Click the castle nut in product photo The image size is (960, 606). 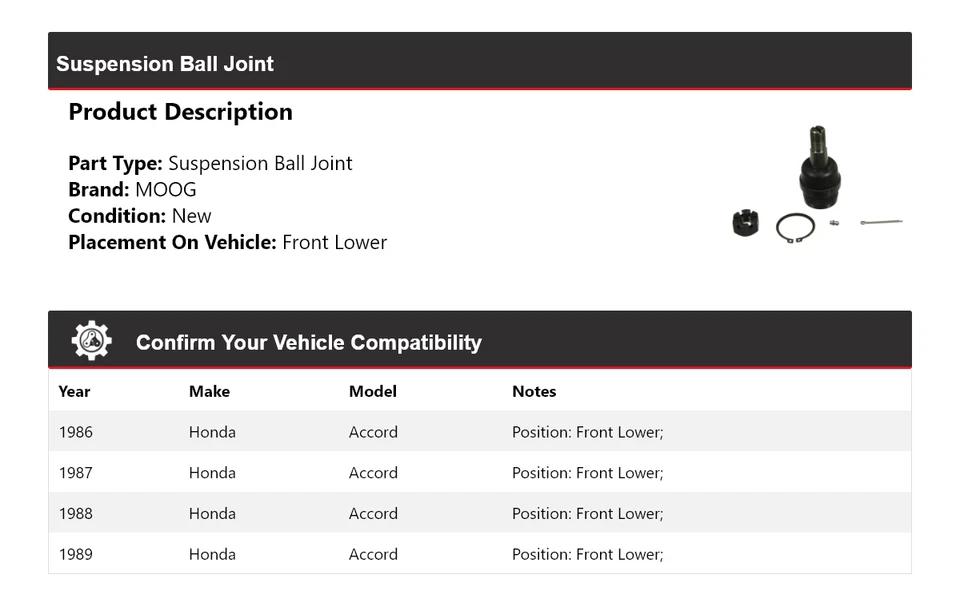pos(744,224)
